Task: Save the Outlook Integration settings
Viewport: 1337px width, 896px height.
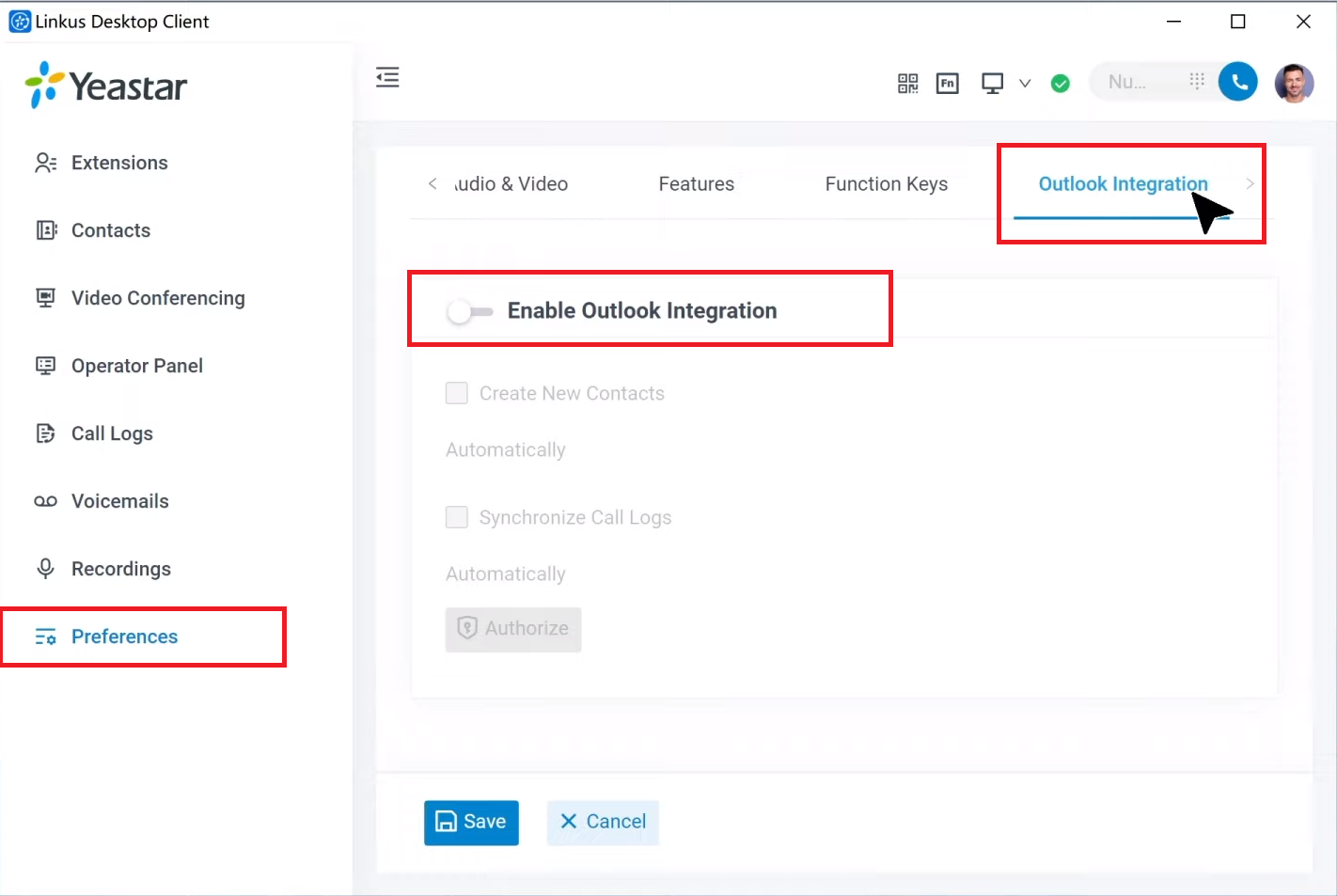Action: pos(471,822)
